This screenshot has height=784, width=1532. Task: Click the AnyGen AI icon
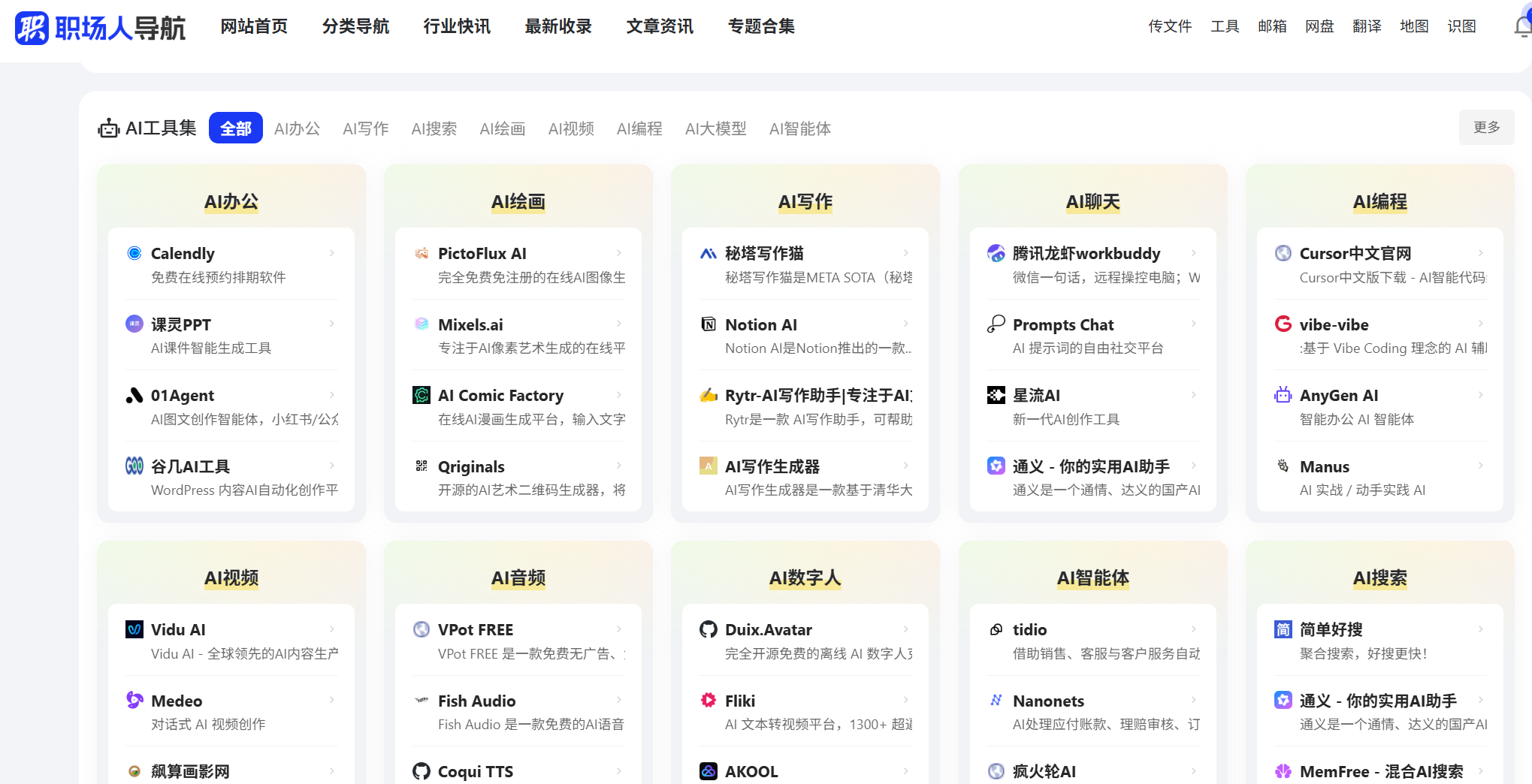tap(1283, 395)
